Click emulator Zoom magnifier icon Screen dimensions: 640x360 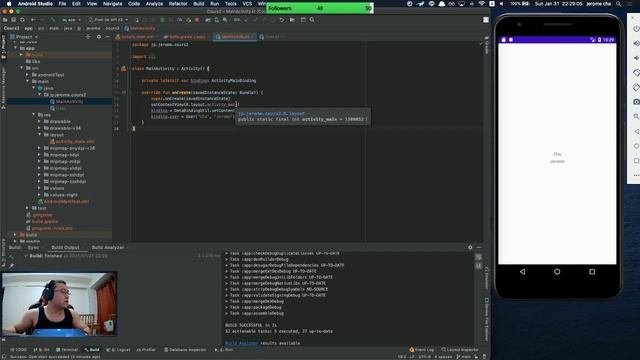tap(636, 117)
